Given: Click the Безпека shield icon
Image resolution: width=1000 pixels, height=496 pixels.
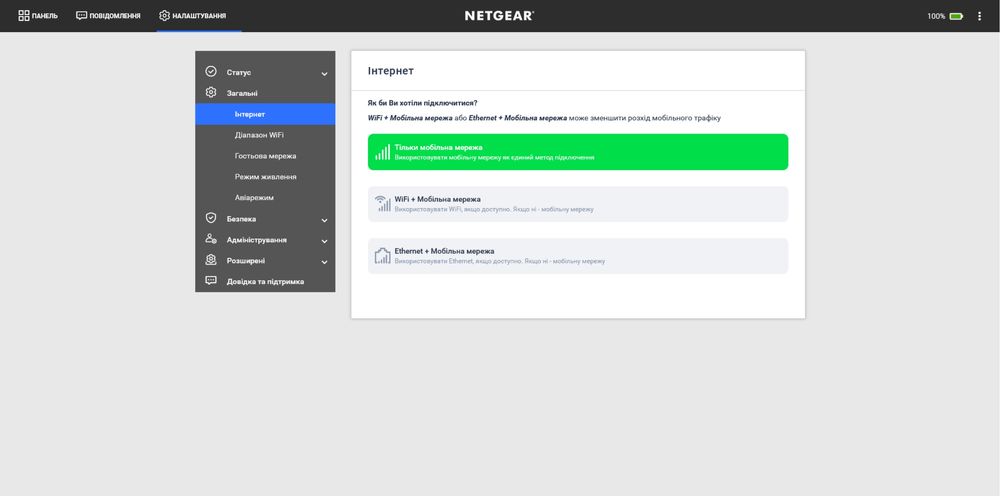Looking at the screenshot, I should 211,218.
